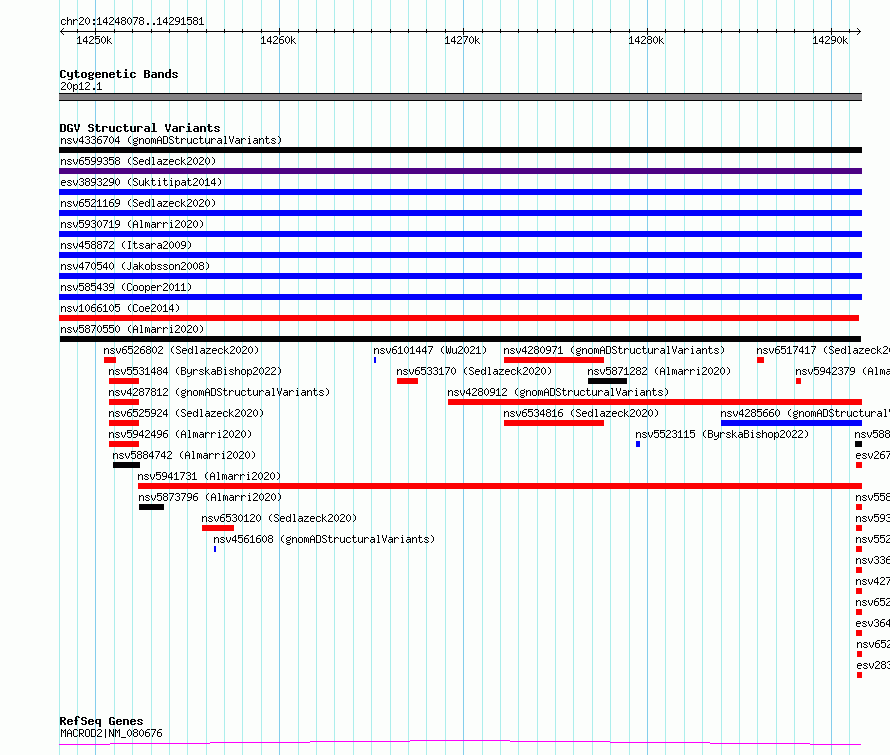This screenshot has width=890, height=755.
Task: Click the 14250k ruler tick label
Action: (x=94, y=40)
